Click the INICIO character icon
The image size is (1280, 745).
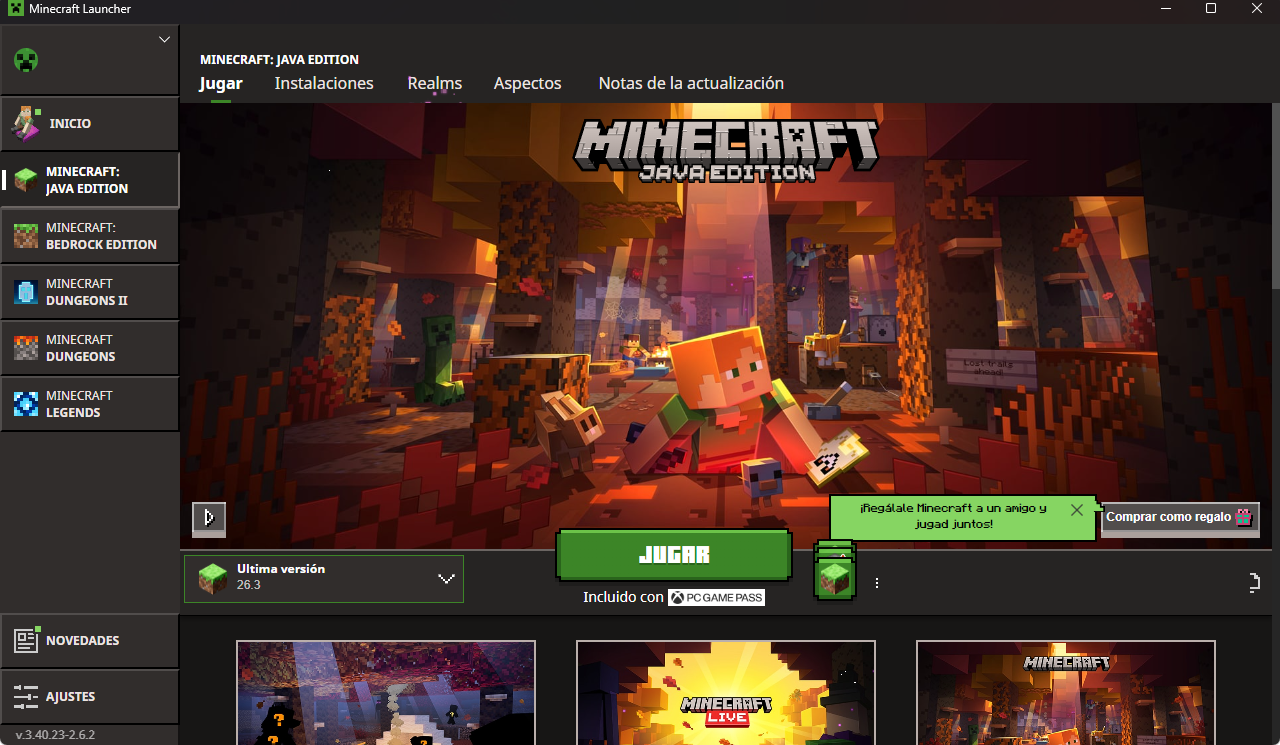26,123
